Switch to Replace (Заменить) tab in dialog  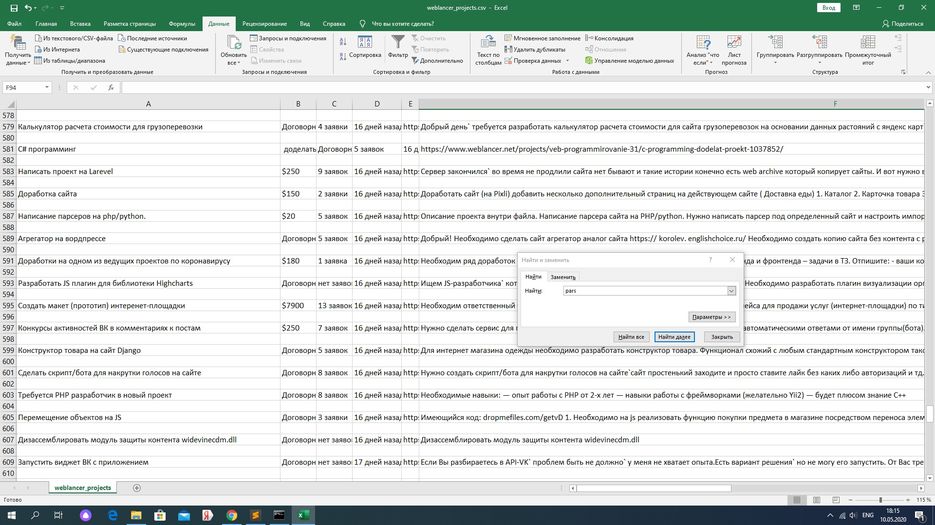563,277
